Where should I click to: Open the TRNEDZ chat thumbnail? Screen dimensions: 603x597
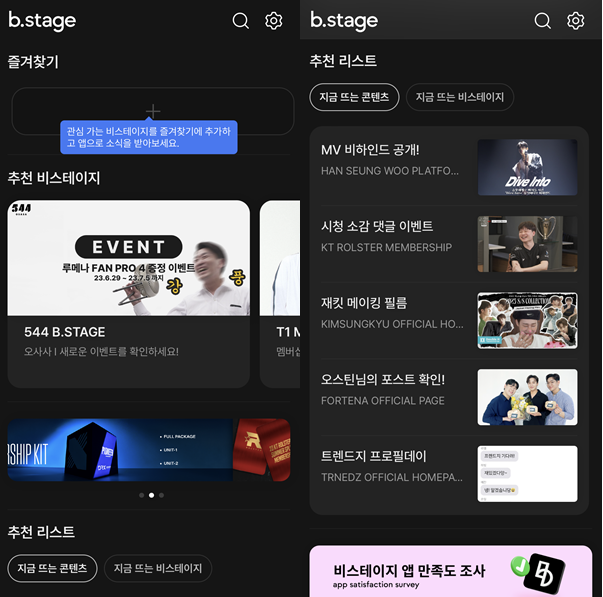click(527, 474)
